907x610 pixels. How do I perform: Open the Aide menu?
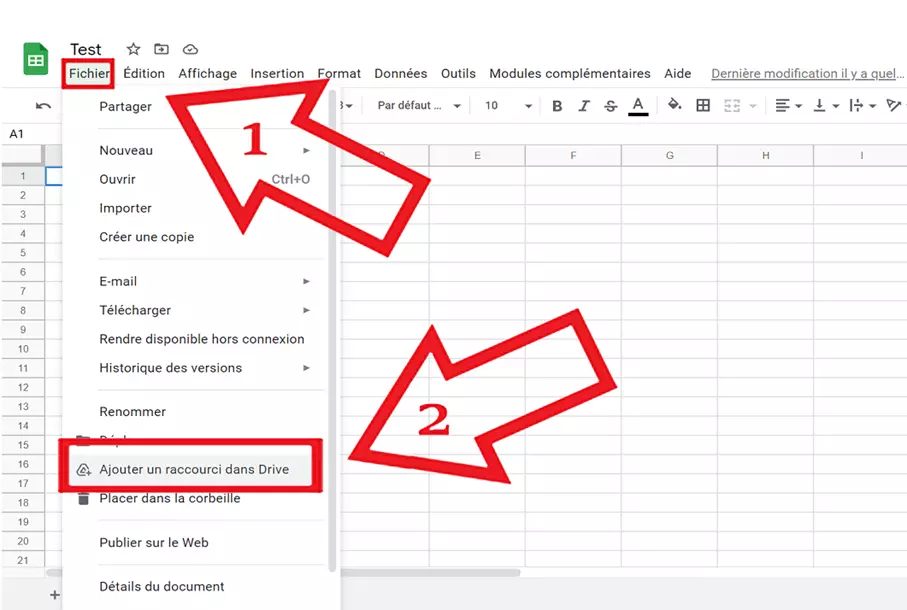pyautogui.click(x=677, y=73)
